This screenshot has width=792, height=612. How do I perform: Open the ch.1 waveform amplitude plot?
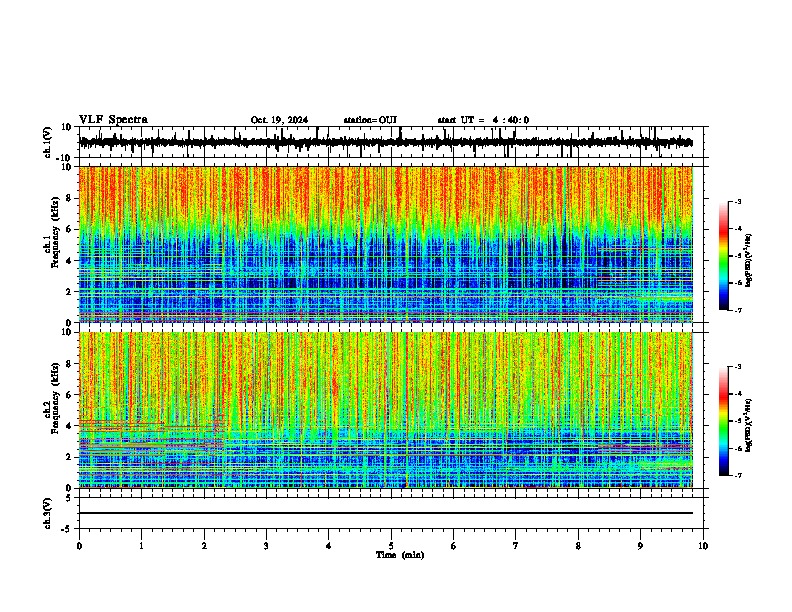[x=391, y=142]
